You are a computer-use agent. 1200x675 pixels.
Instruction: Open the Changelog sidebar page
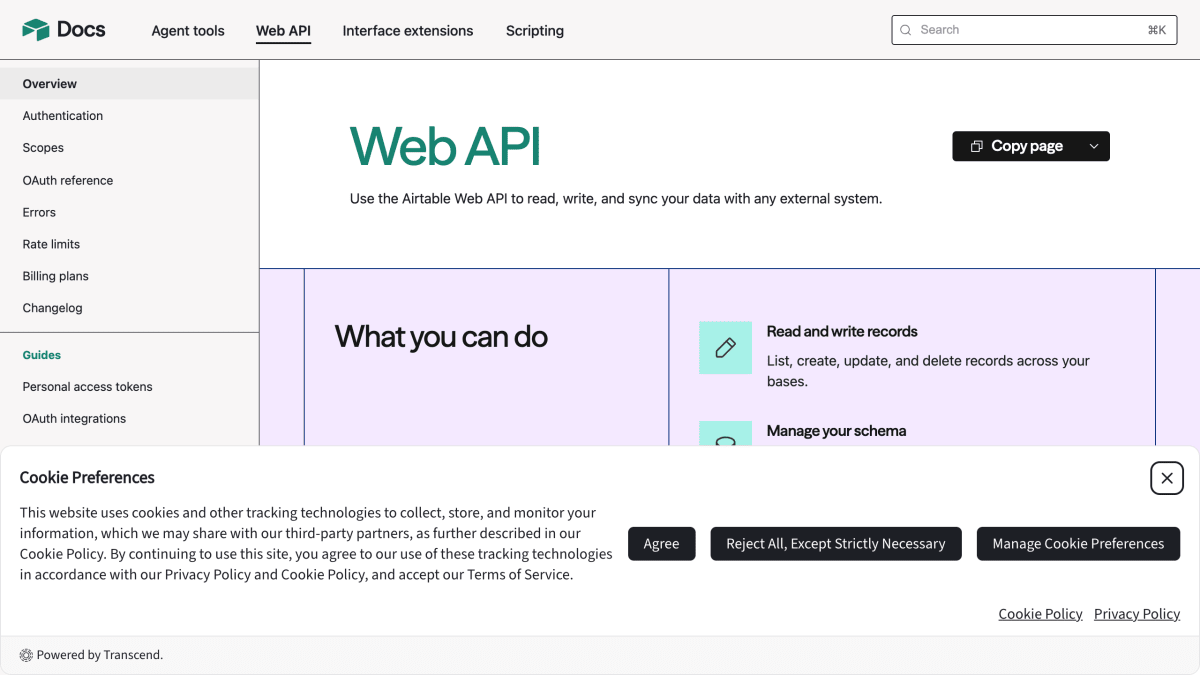tap(129, 308)
